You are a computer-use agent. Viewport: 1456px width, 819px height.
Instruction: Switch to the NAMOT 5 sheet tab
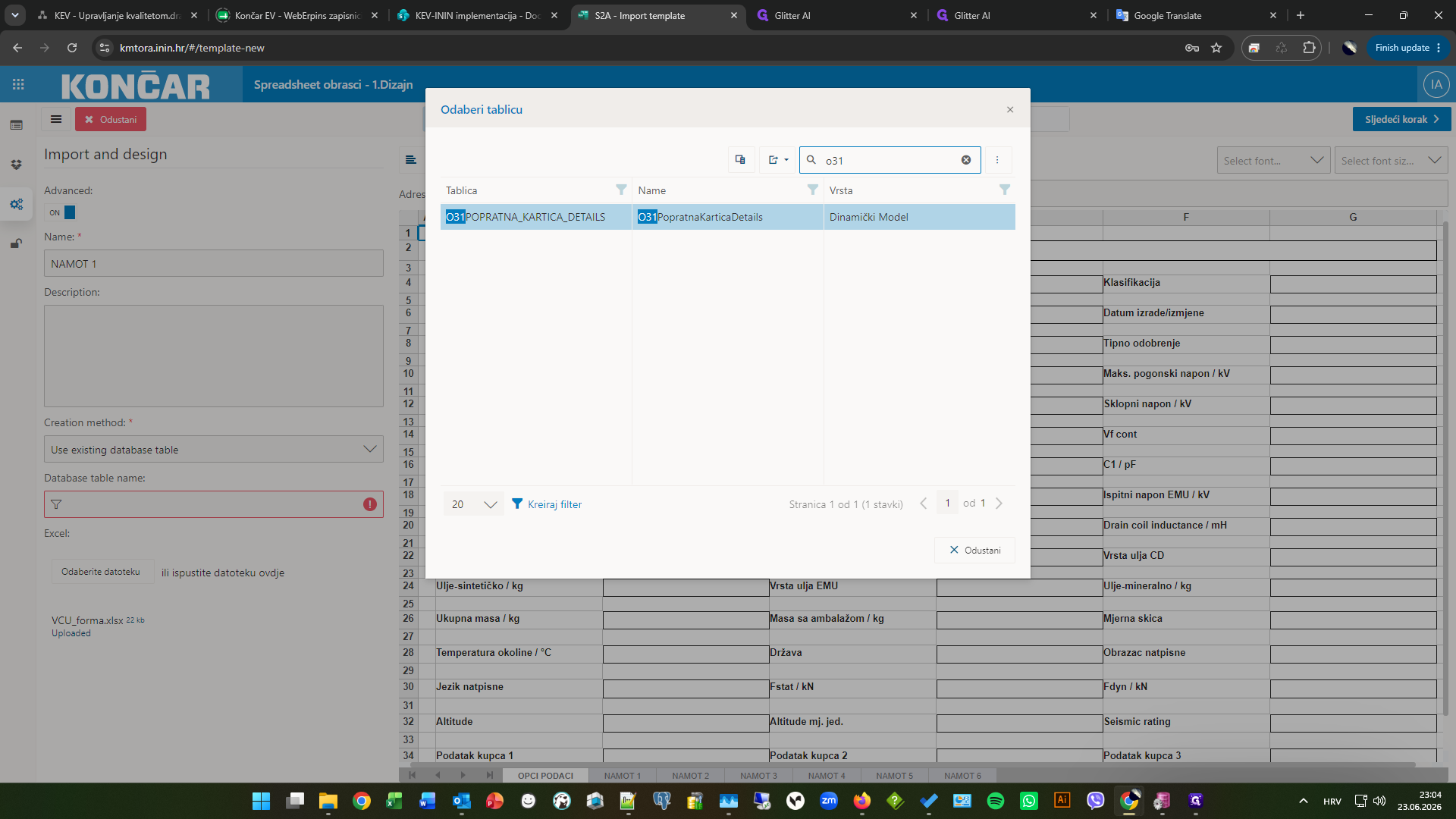[895, 776]
